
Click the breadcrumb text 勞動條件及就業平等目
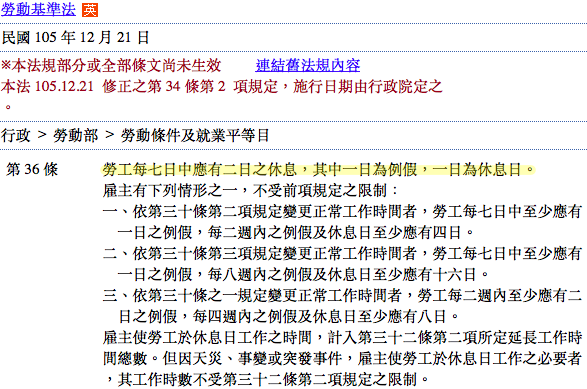pyautogui.click(x=195, y=135)
